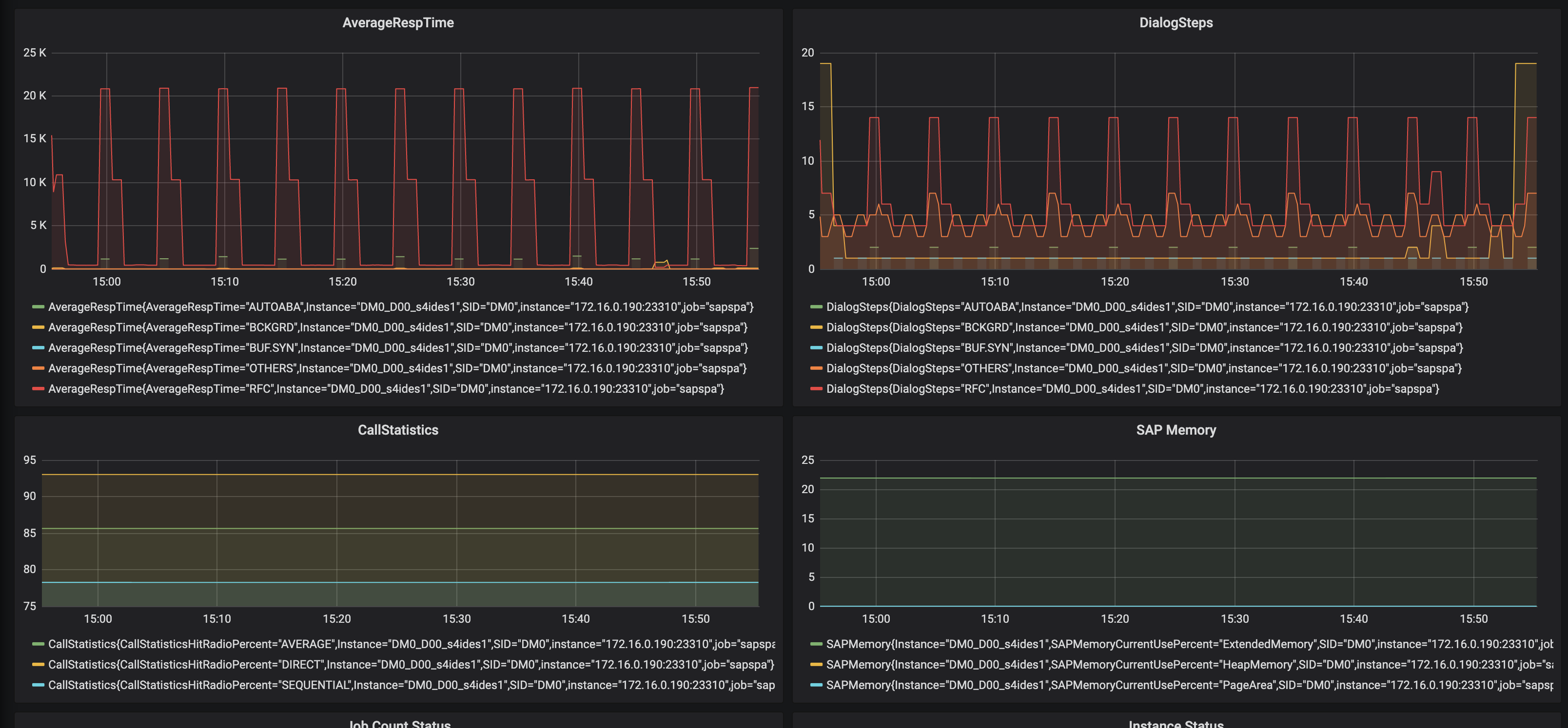Click green color swatch of AverageRespTime AUTOABA legend

[x=39, y=307]
